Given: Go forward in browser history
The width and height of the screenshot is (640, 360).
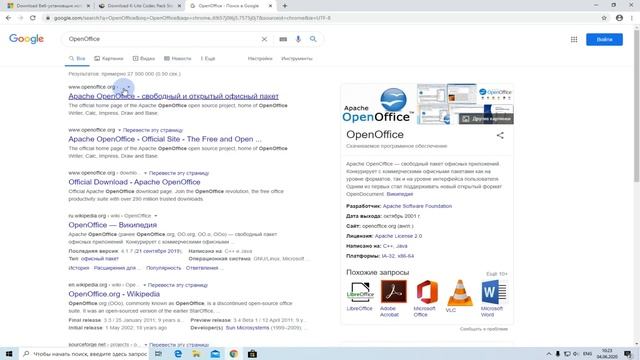Looking at the screenshot, I should (20, 18).
